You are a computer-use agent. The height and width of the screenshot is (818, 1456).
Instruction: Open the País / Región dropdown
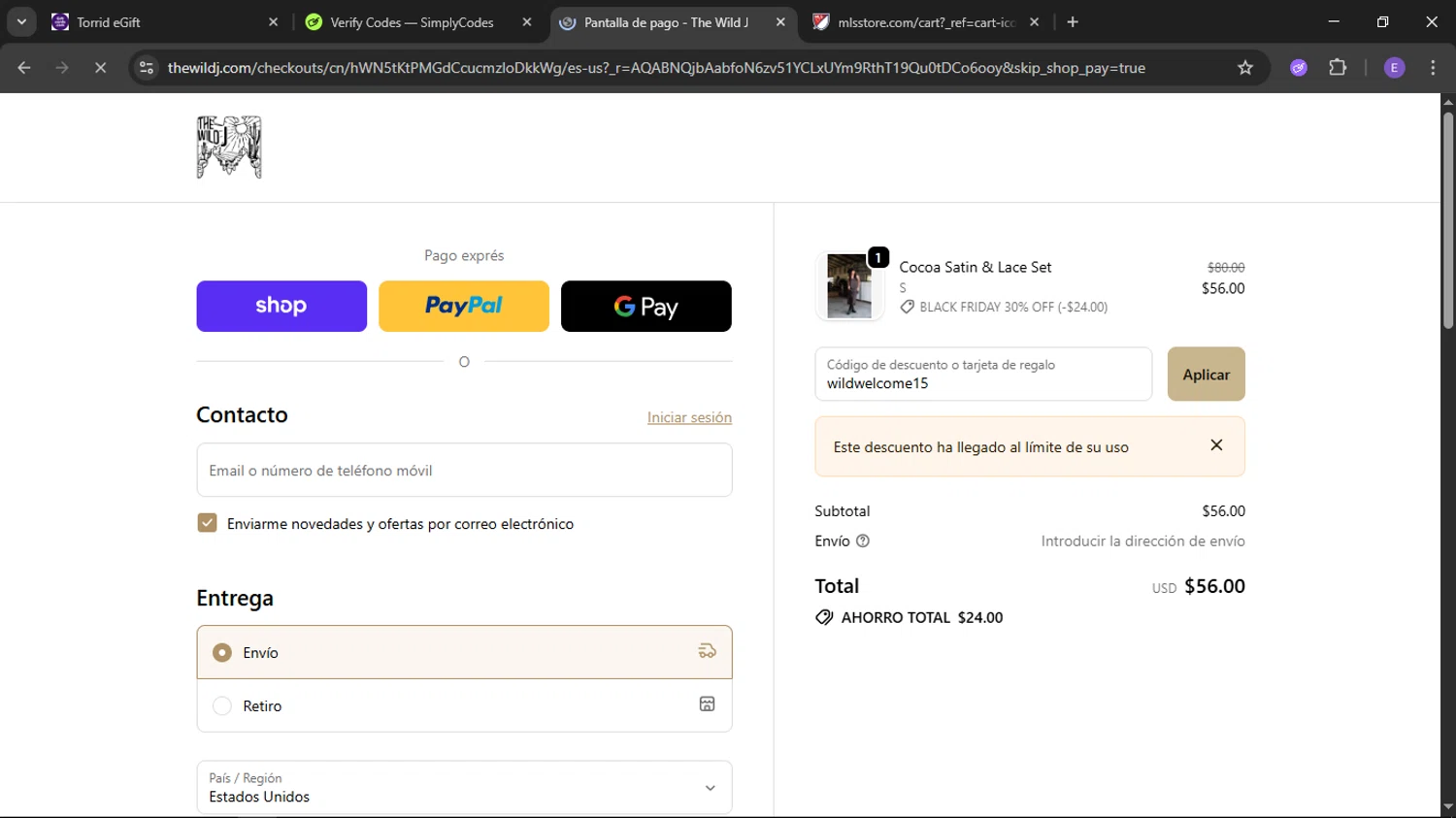(464, 788)
